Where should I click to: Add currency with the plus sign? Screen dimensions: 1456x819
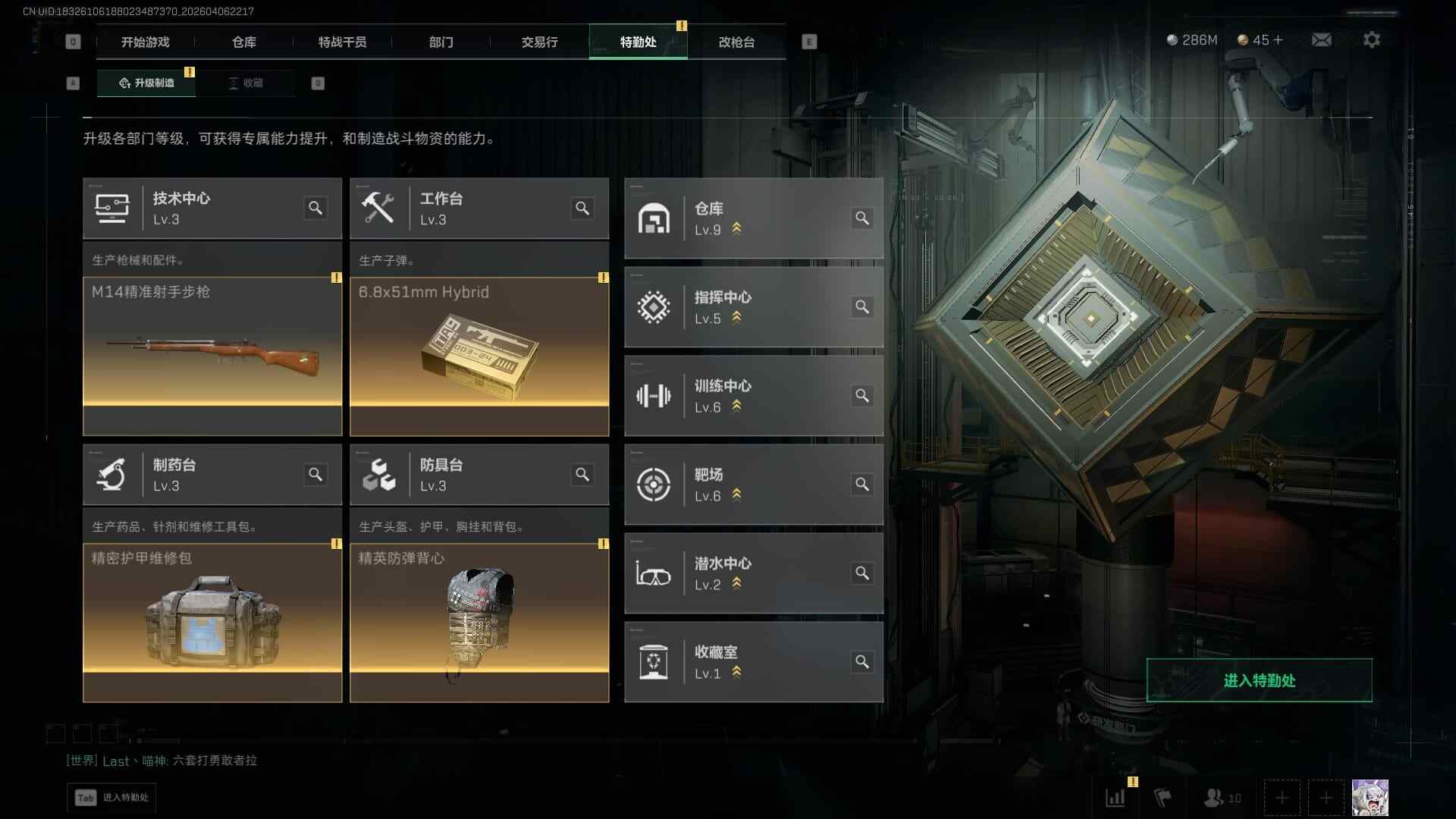point(1278,39)
